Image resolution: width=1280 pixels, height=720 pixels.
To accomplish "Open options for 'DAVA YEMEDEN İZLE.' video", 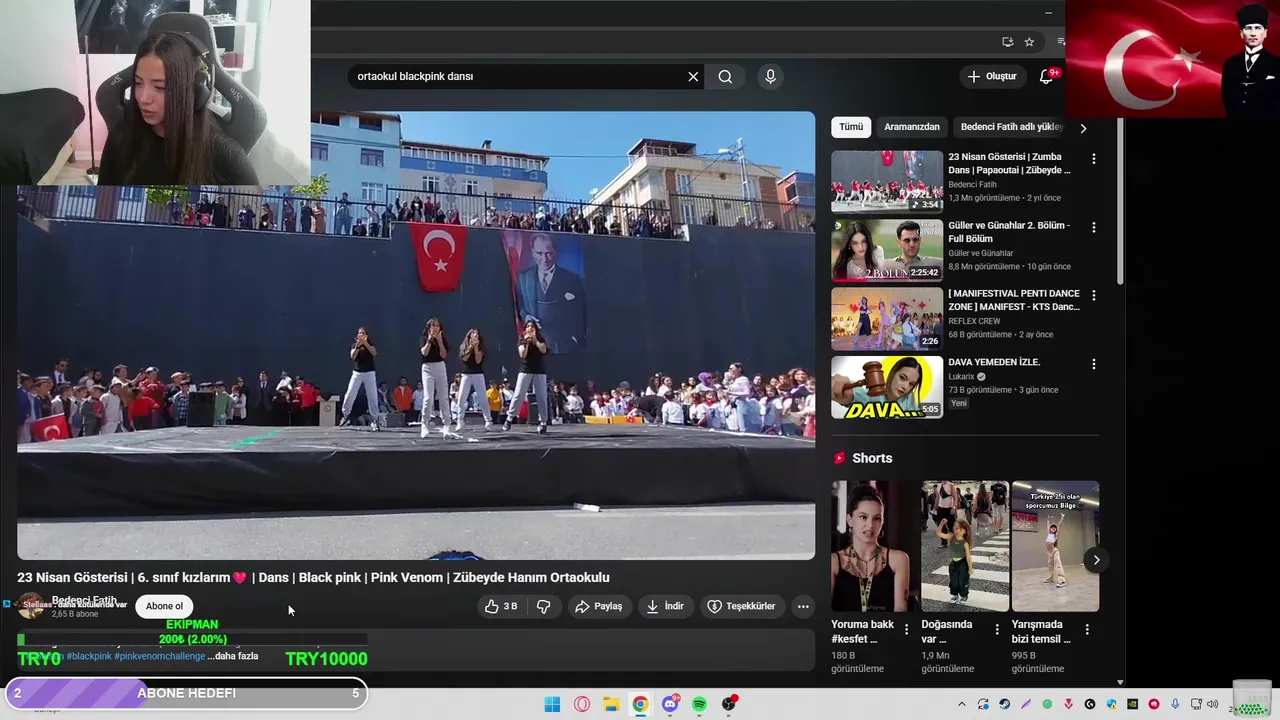I will click(x=1093, y=364).
